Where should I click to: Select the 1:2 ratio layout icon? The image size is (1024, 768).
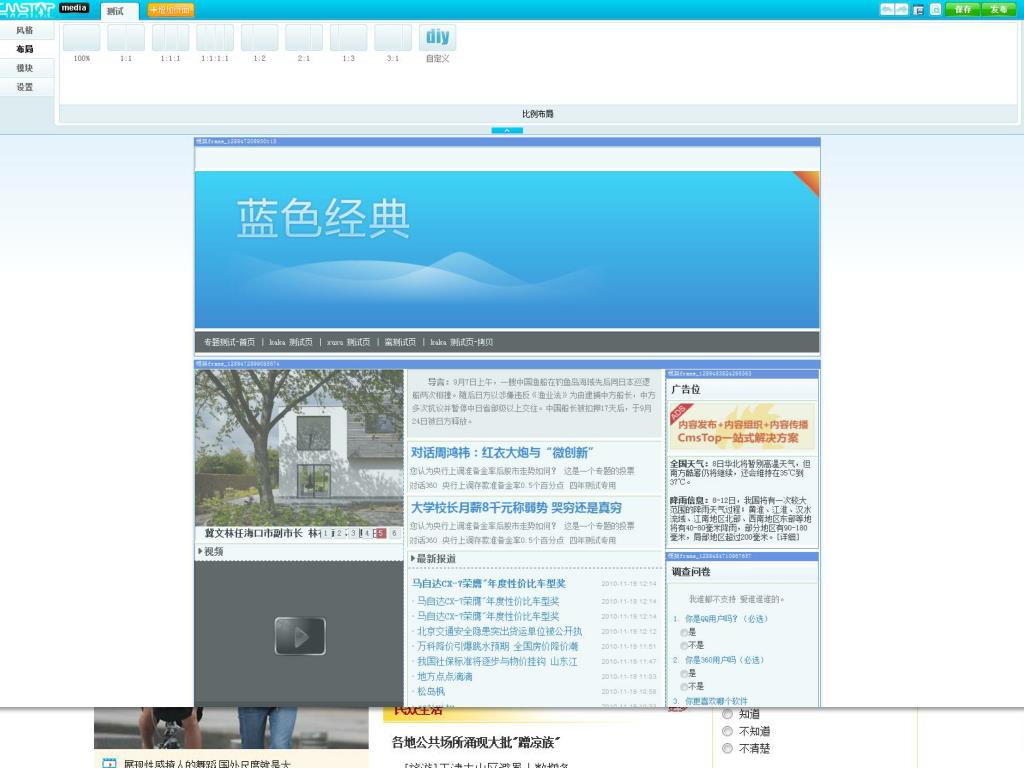click(259, 38)
